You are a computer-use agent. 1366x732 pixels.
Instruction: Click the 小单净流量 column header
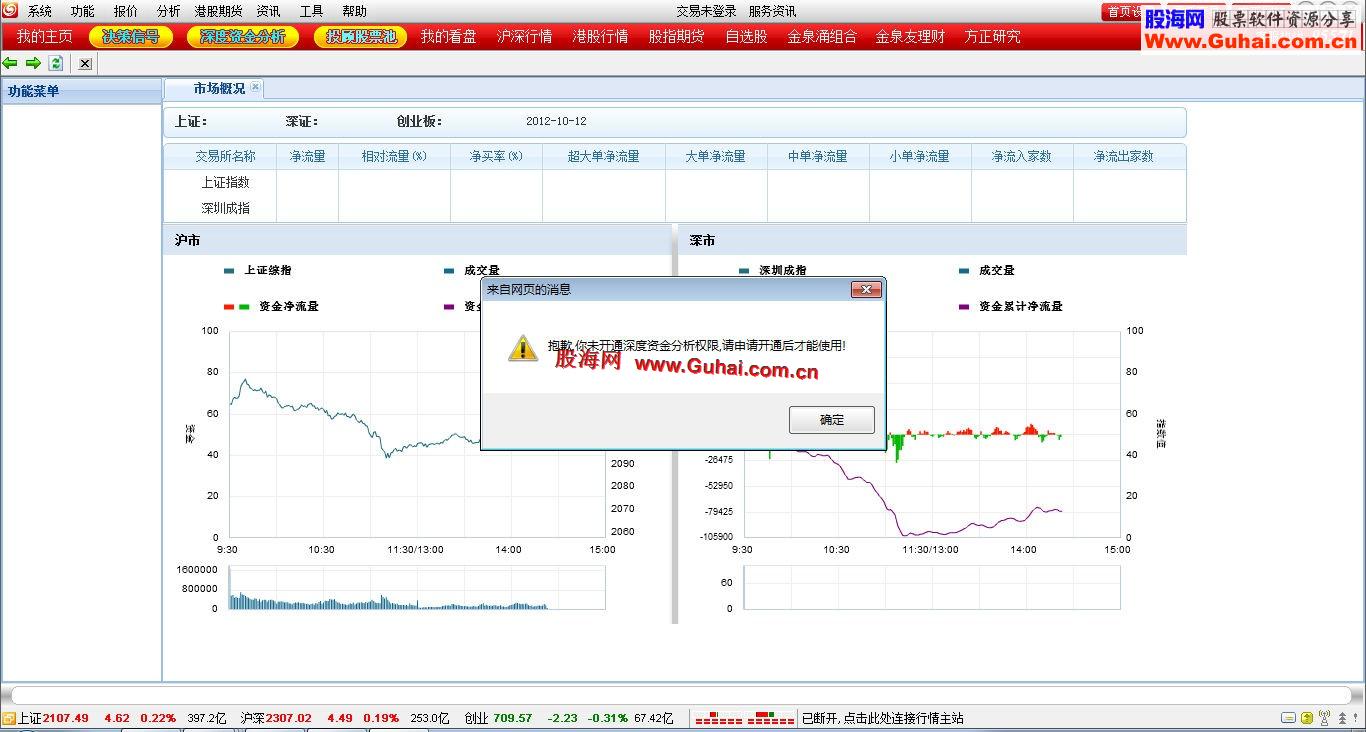919,156
